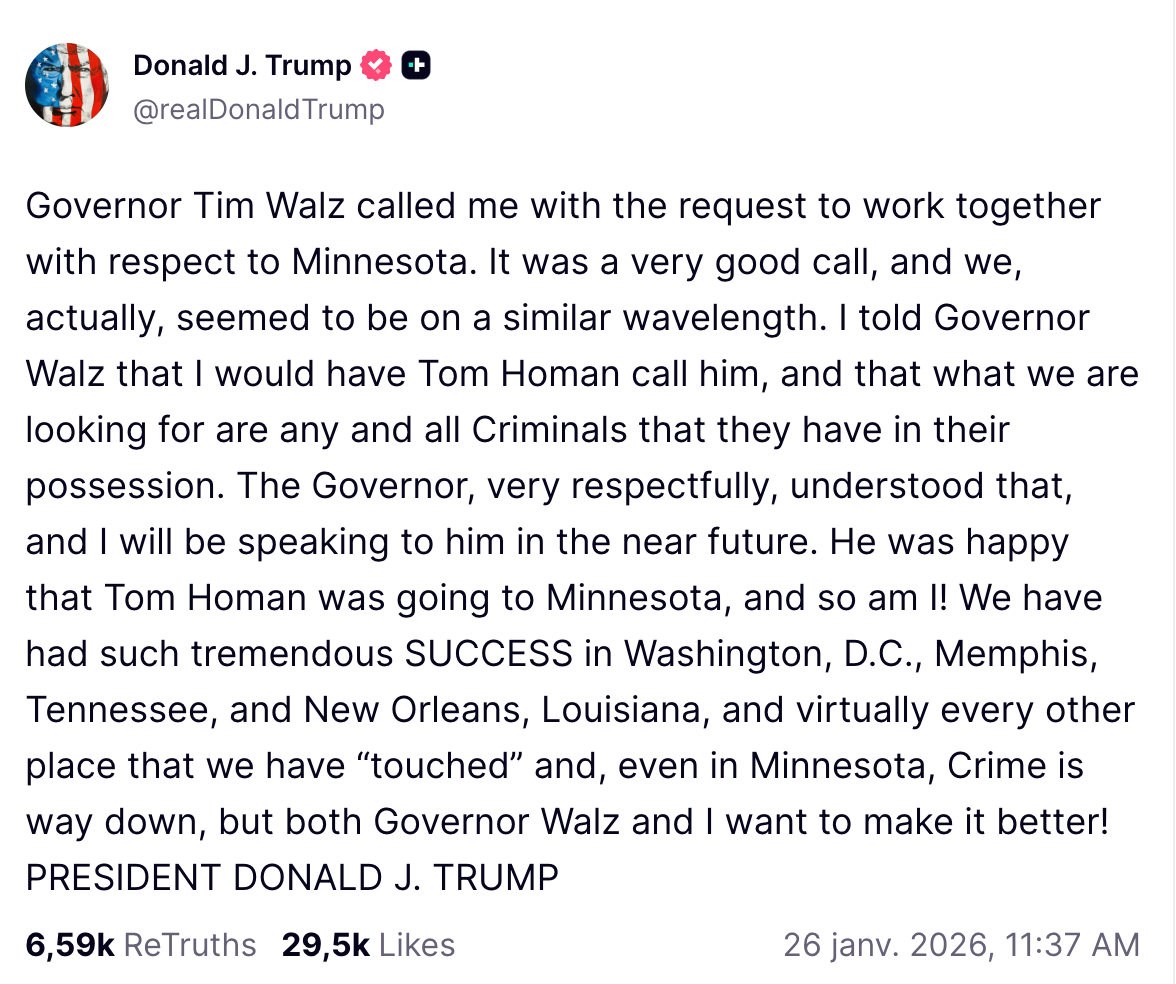The image size is (1176, 984).
Task: Click the PRESIDENT DONALD J. TRUMP signature line
Action: point(292,877)
